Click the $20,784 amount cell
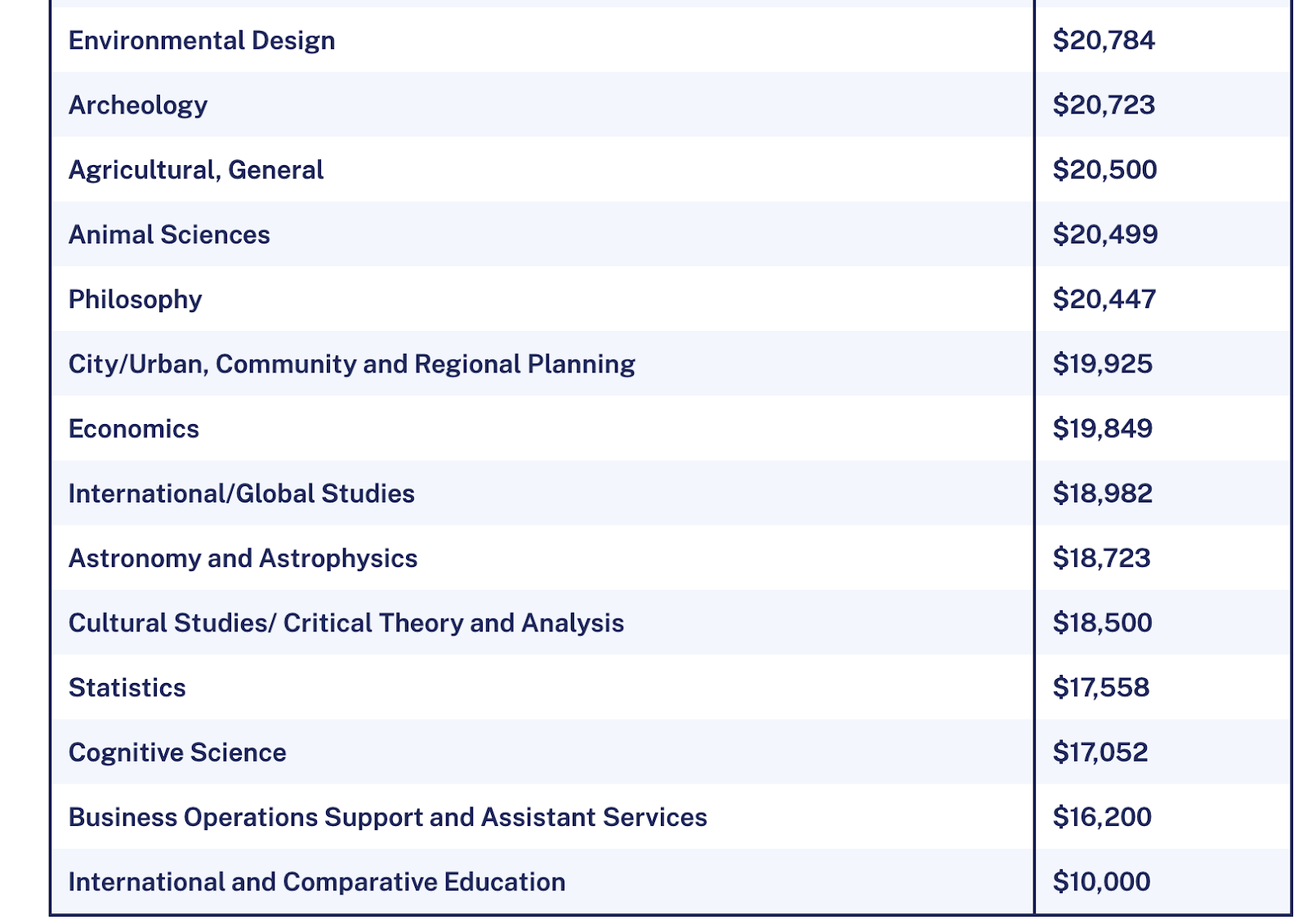 coord(1104,41)
